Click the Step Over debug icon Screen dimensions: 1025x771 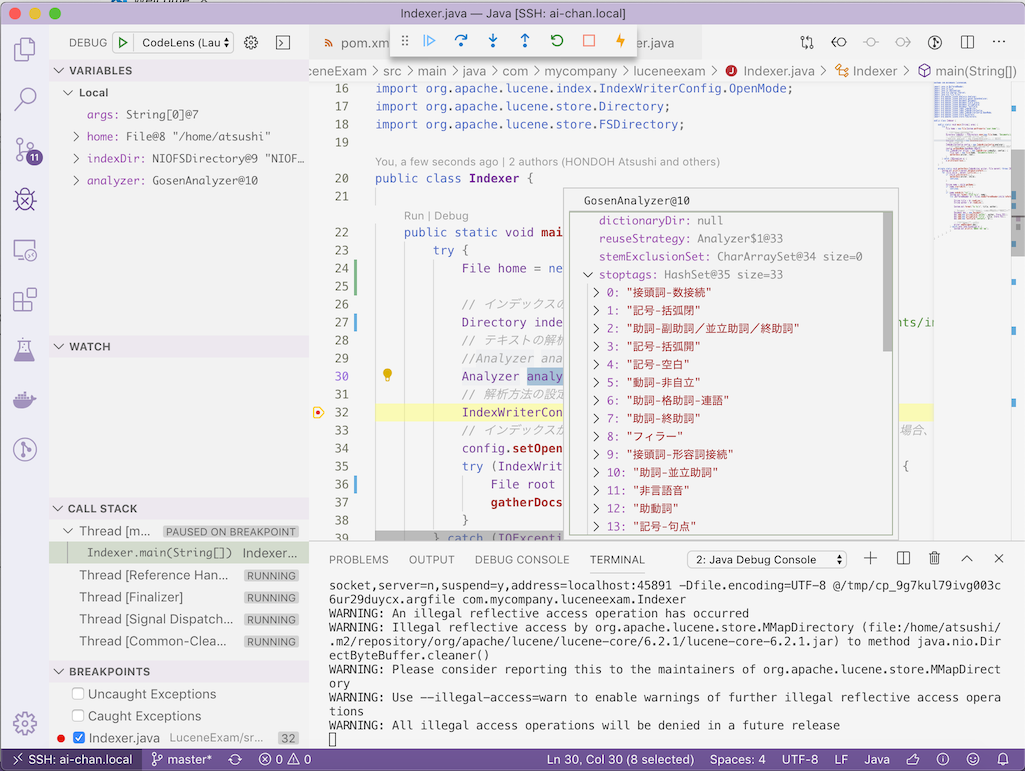pyautogui.click(x=461, y=41)
